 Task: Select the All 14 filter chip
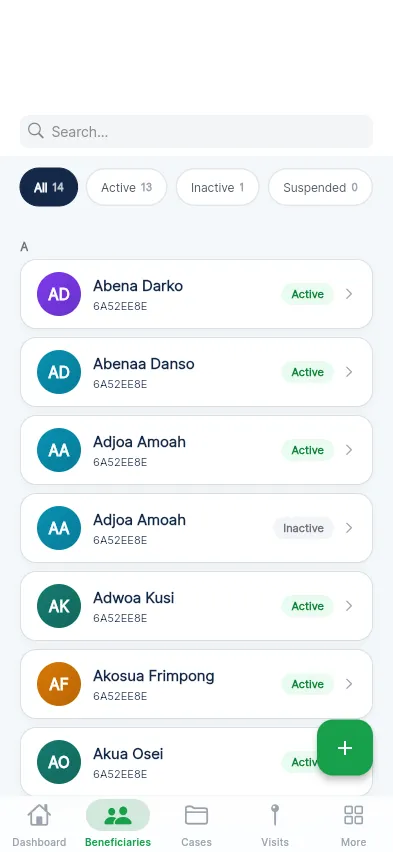(49, 187)
